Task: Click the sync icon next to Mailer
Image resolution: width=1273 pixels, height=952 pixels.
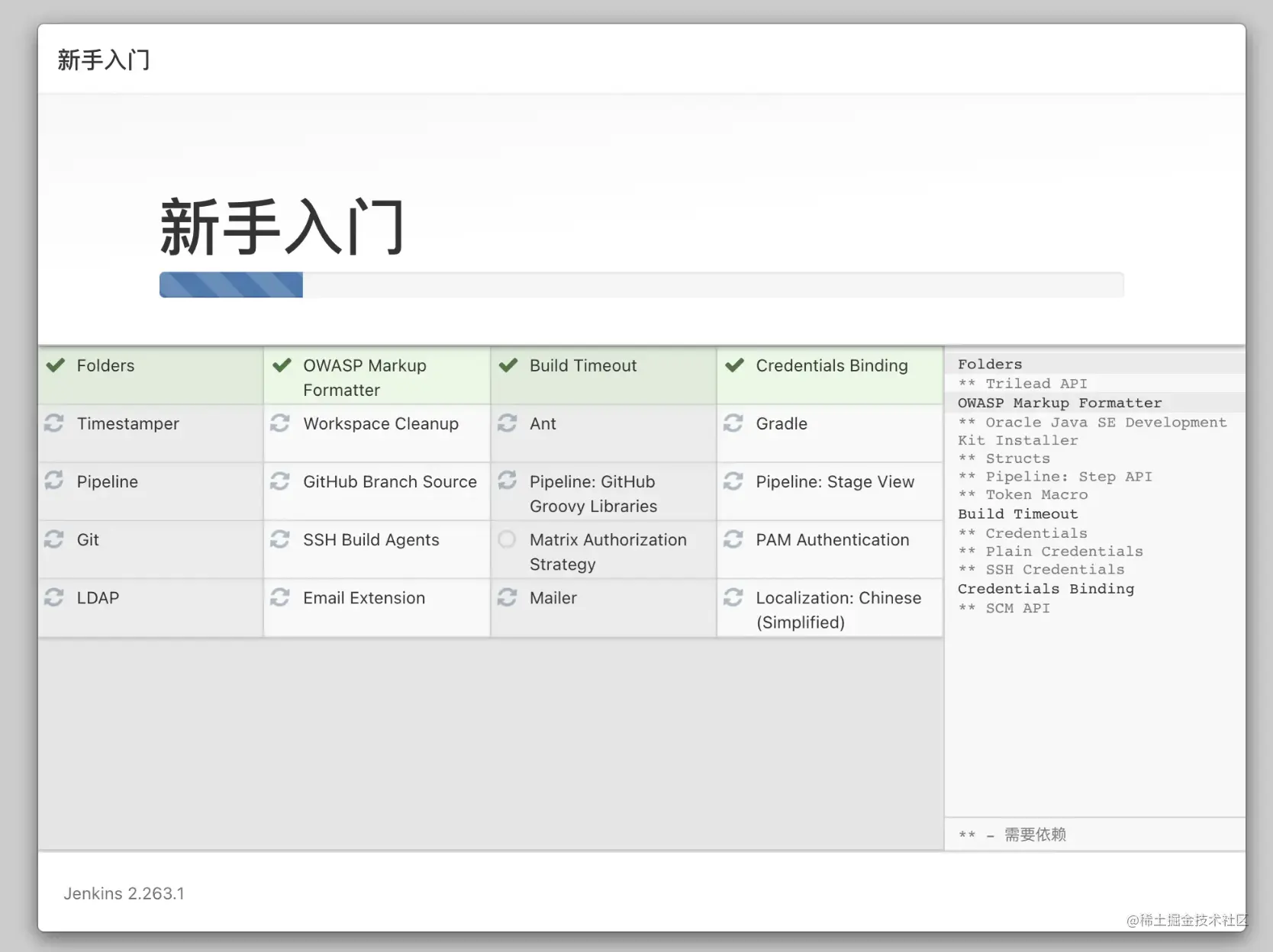Action: coord(508,597)
